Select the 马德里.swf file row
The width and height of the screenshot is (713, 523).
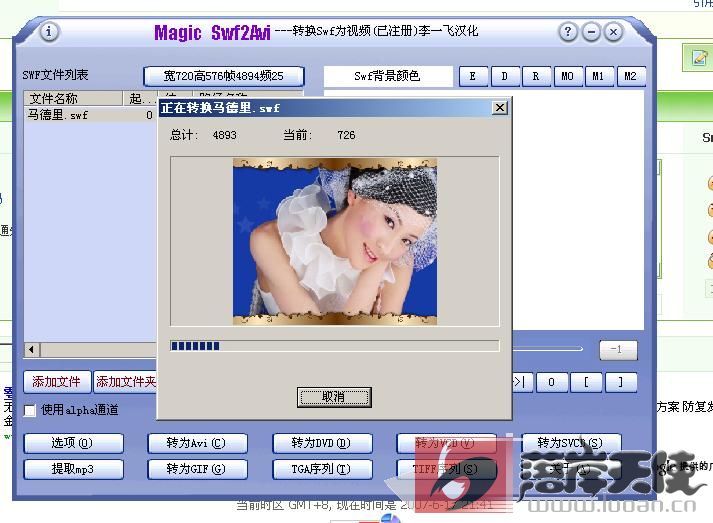(90, 115)
